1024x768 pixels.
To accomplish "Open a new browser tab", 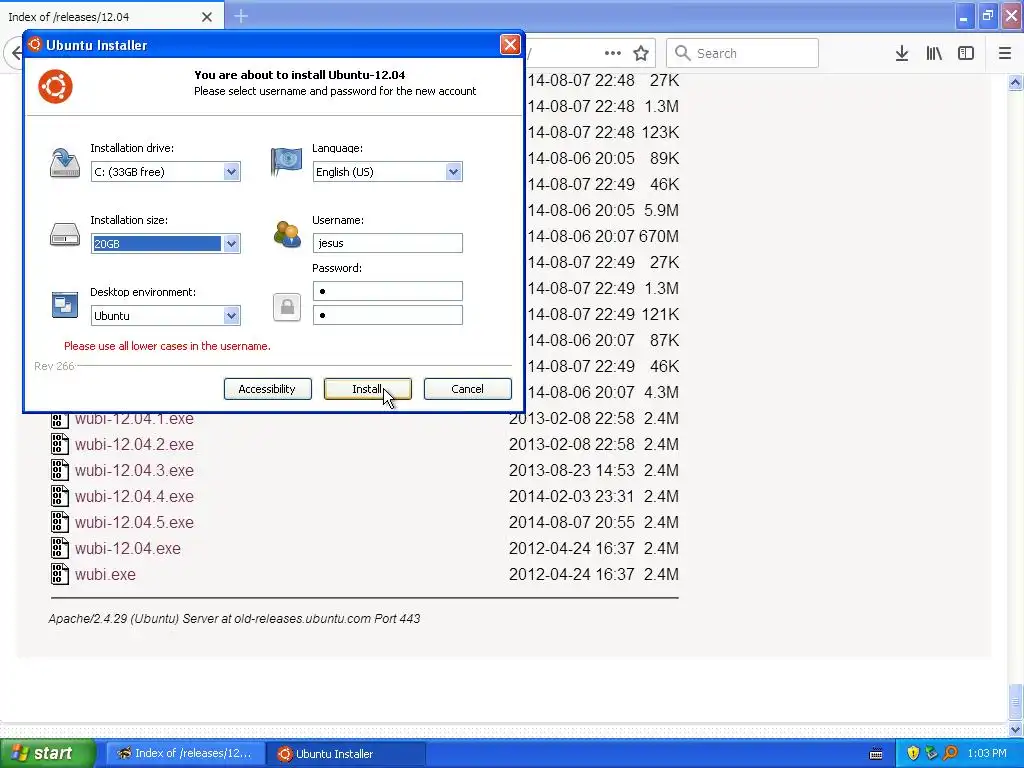I will point(241,16).
